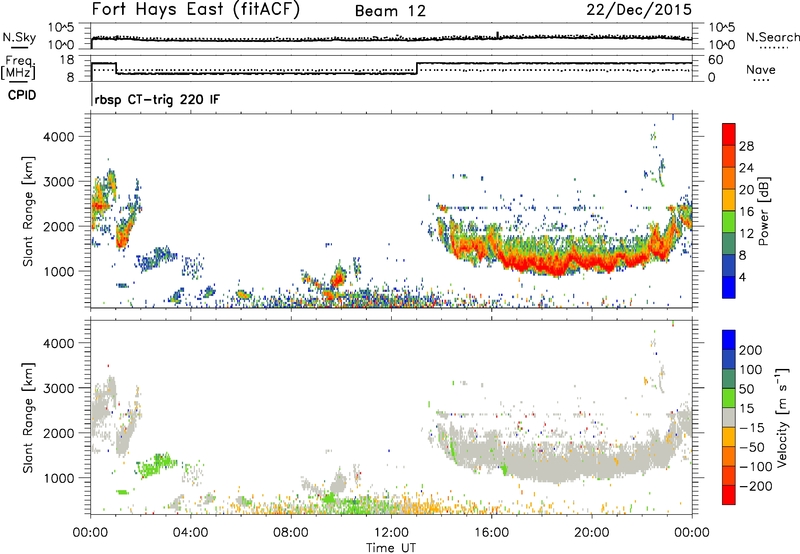Screen dimensions: 800x554
Task: Click the '12:00' time tick label
Action: pos(391,533)
